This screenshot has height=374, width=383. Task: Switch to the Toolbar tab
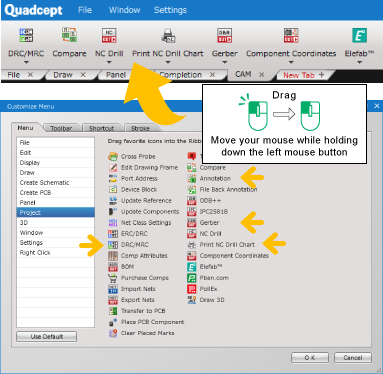point(61,128)
